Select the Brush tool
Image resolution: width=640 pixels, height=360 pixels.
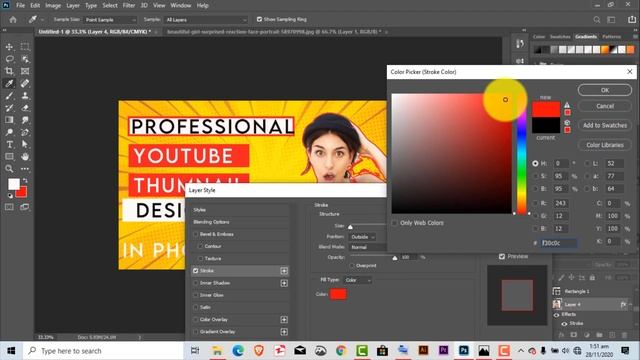pos(9,96)
